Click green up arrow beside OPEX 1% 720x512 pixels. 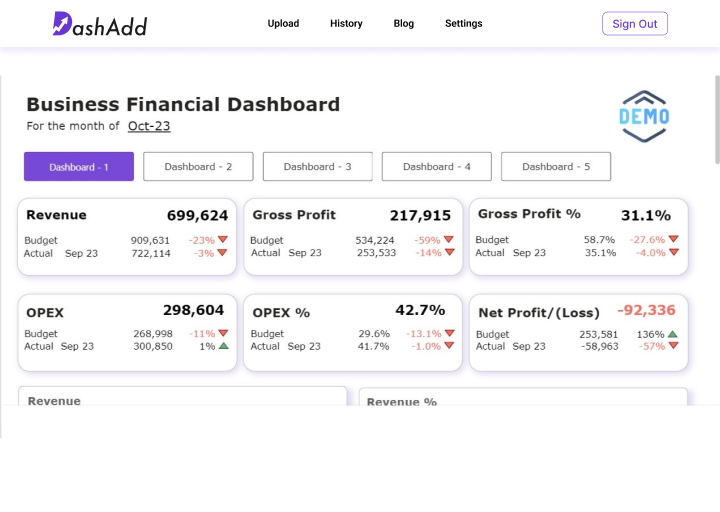[x=224, y=346]
